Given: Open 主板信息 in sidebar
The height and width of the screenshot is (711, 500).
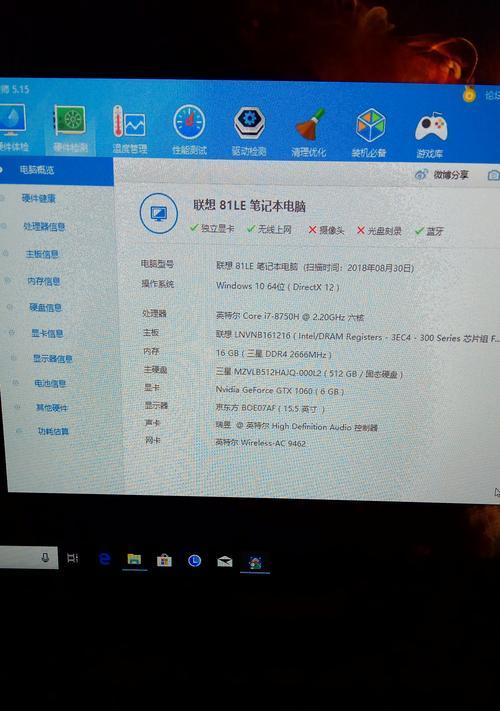Looking at the screenshot, I should 42,254.
